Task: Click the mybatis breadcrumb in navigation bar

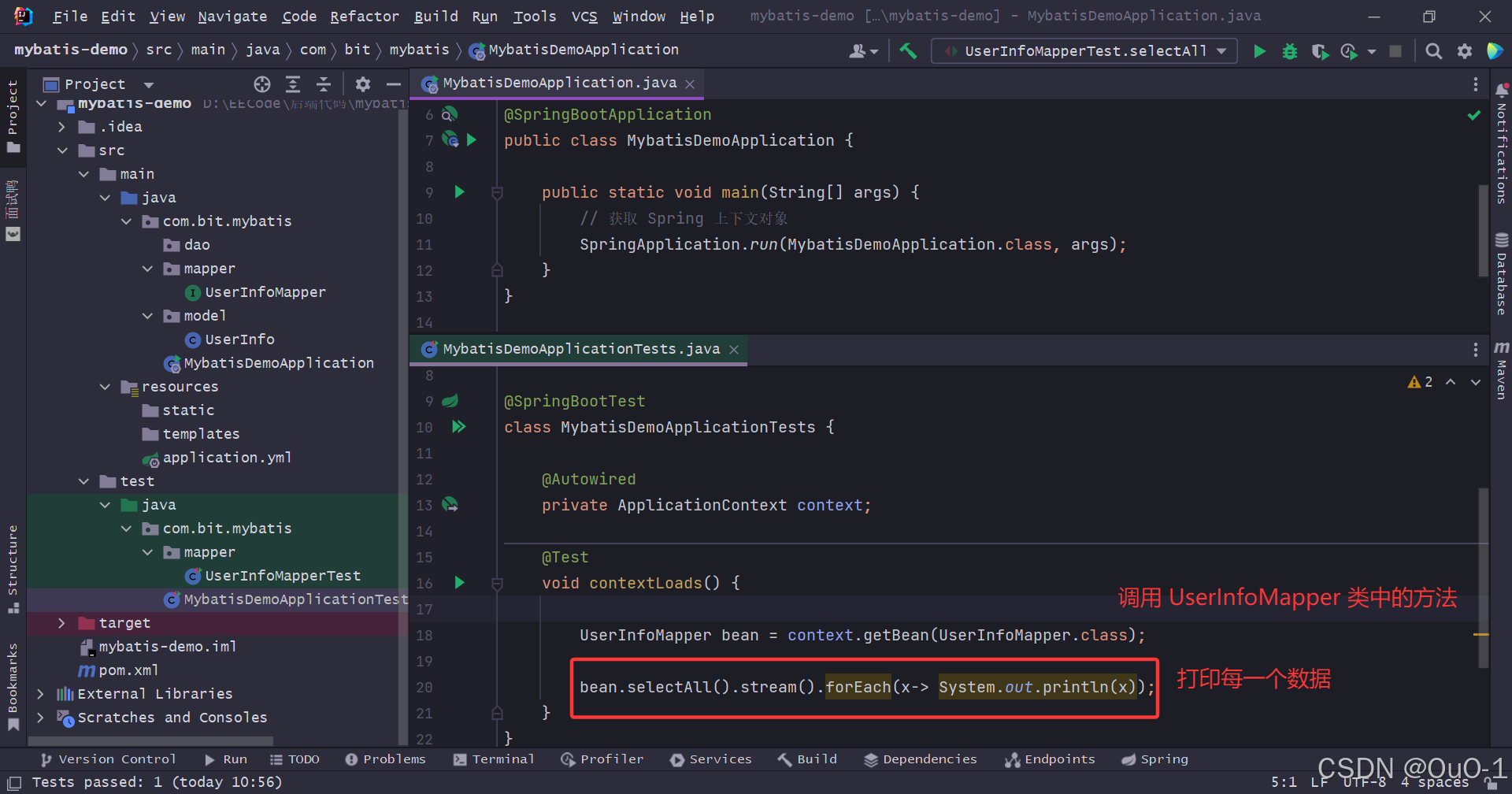Action: click(x=419, y=50)
